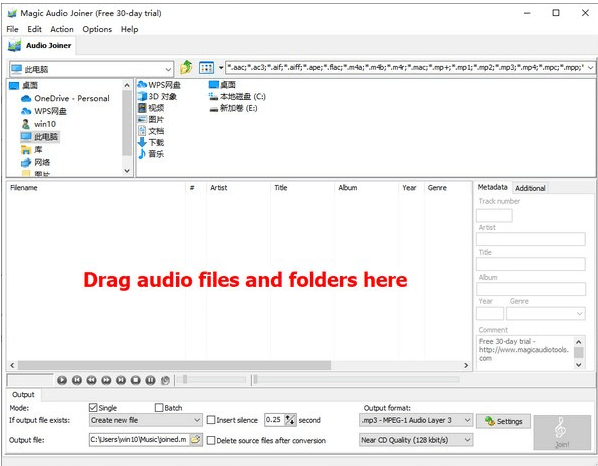Viewport: 598px width, 466px height.
Task: Stop playback with the stop button
Action: point(135,380)
